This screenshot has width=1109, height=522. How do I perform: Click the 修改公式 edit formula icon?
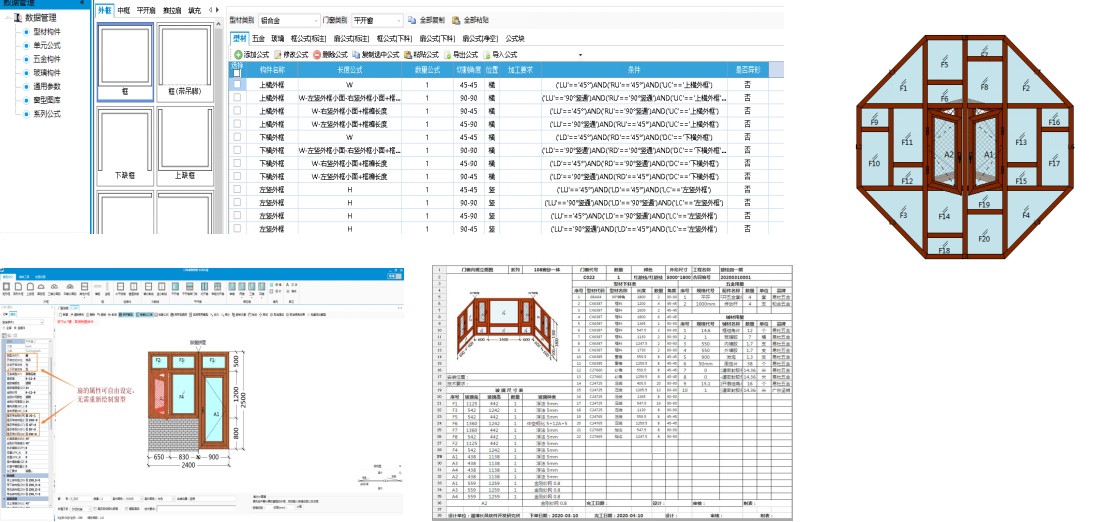point(279,54)
